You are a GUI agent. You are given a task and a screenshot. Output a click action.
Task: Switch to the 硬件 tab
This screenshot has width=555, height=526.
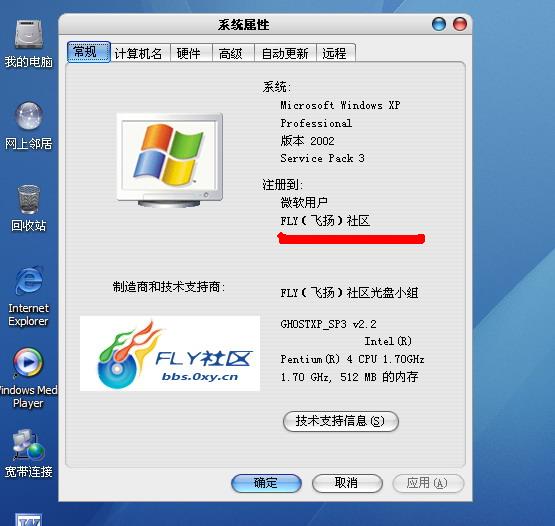click(189, 53)
